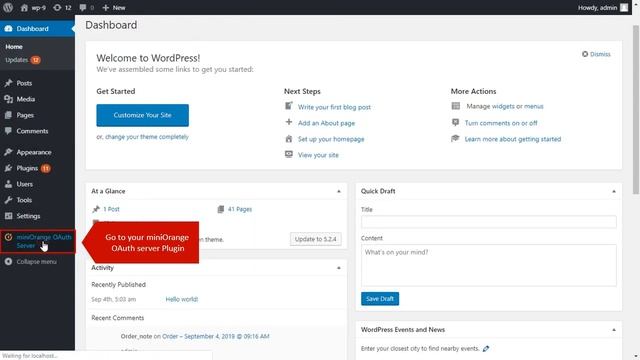Image resolution: width=640 pixels, height=360 pixels.
Task: Click the Customize Your Site button
Action: point(142,115)
